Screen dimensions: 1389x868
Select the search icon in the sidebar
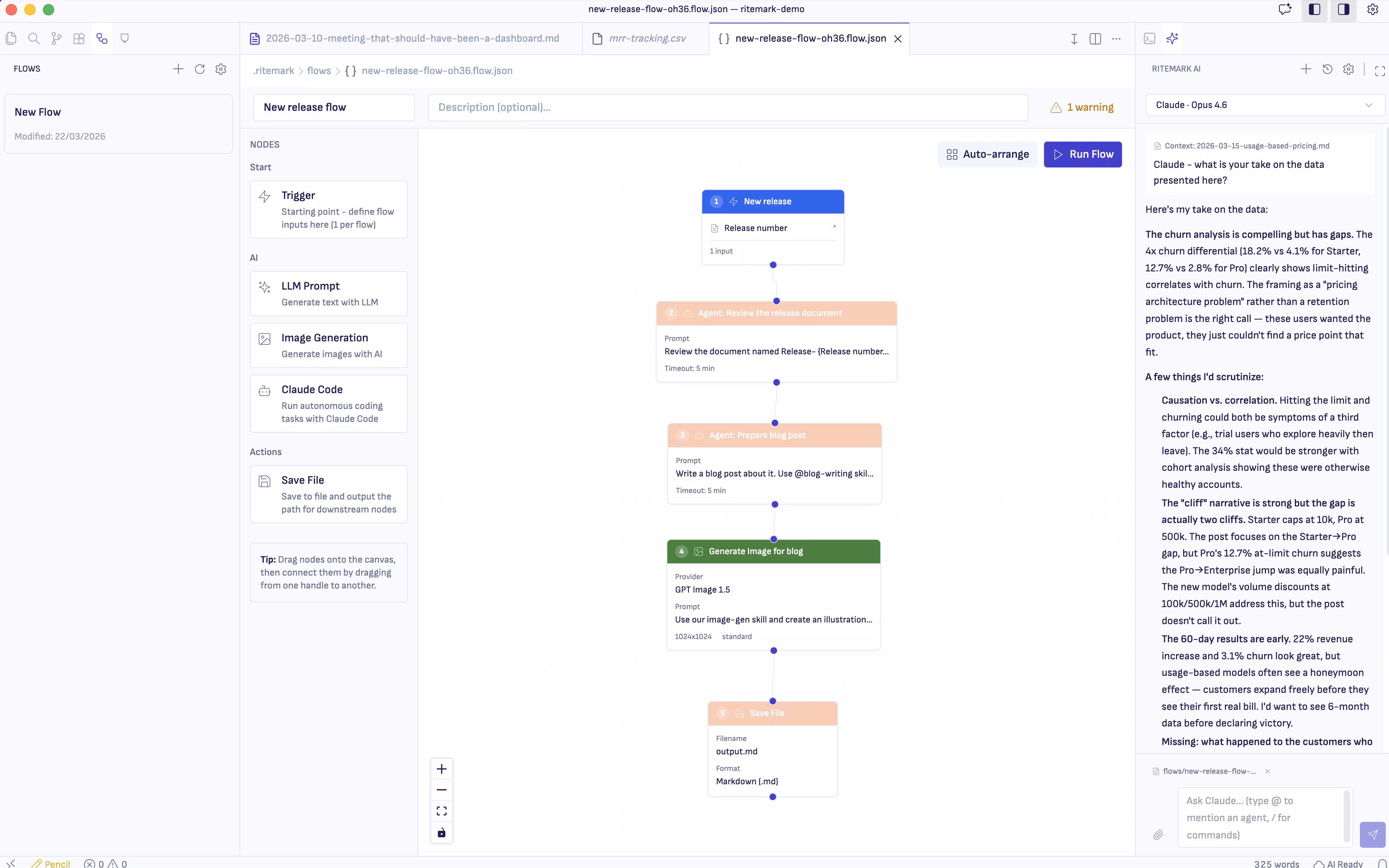(x=34, y=38)
